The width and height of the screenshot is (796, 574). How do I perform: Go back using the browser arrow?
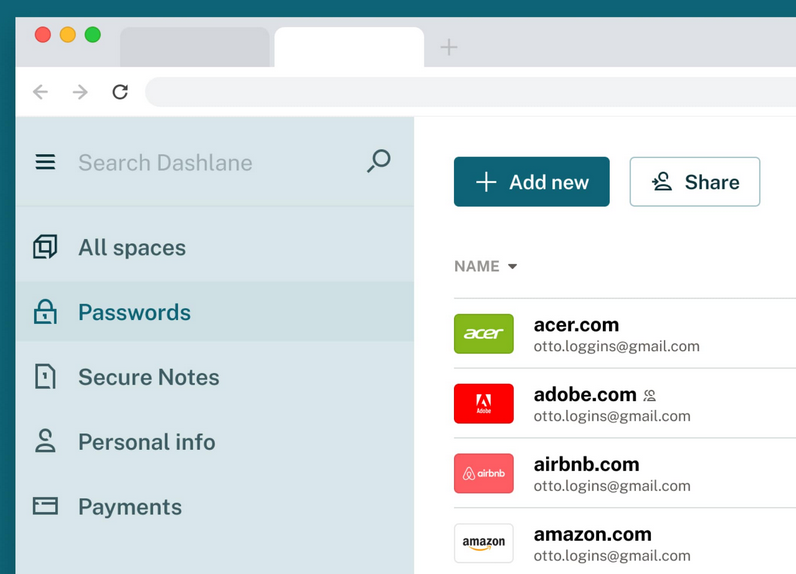(x=40, y=92)
